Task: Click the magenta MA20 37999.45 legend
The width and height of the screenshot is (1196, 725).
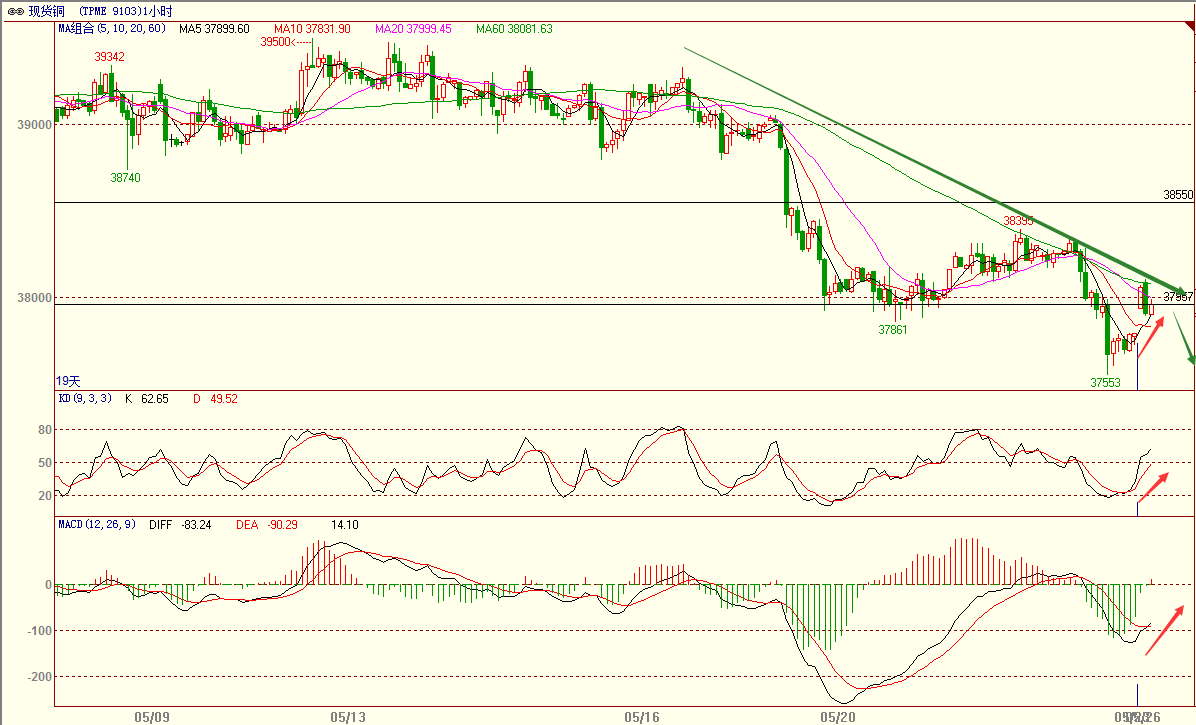Action: 413,29
